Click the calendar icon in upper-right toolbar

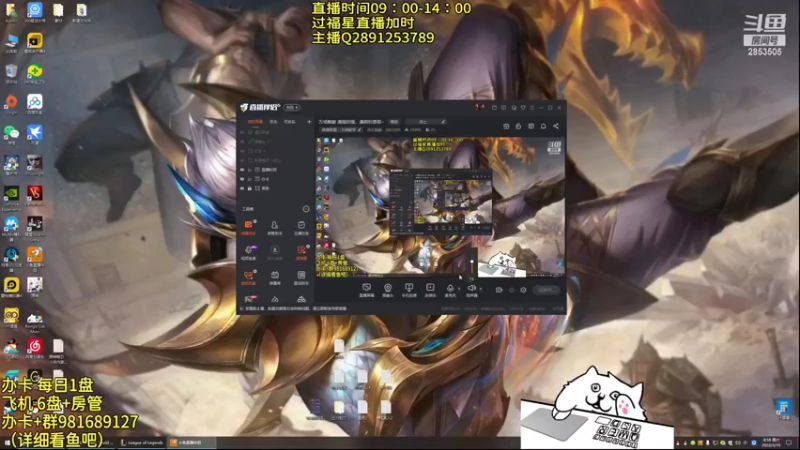click(506, 126)
